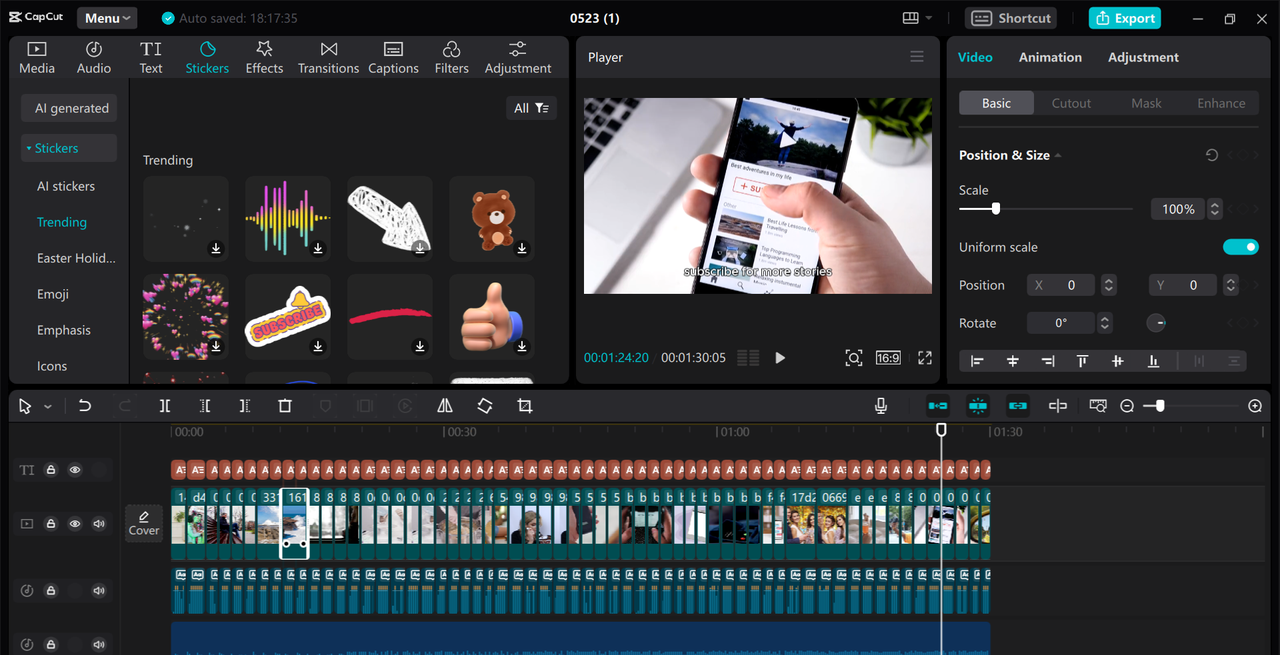Align left in Position & Size panel
The height and width of the screenshot is (655, 1280).
(x=977, y=361)
